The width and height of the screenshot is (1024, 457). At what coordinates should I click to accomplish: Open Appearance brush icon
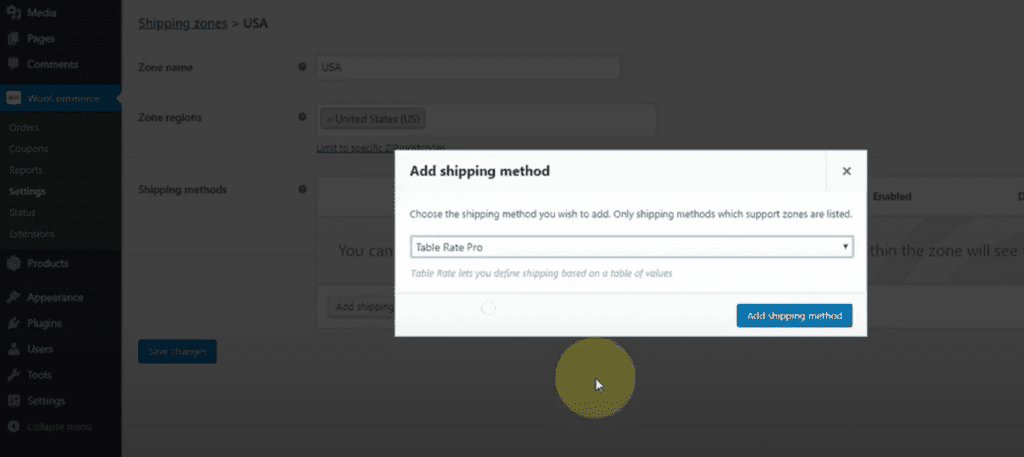[x=13, y=297]
